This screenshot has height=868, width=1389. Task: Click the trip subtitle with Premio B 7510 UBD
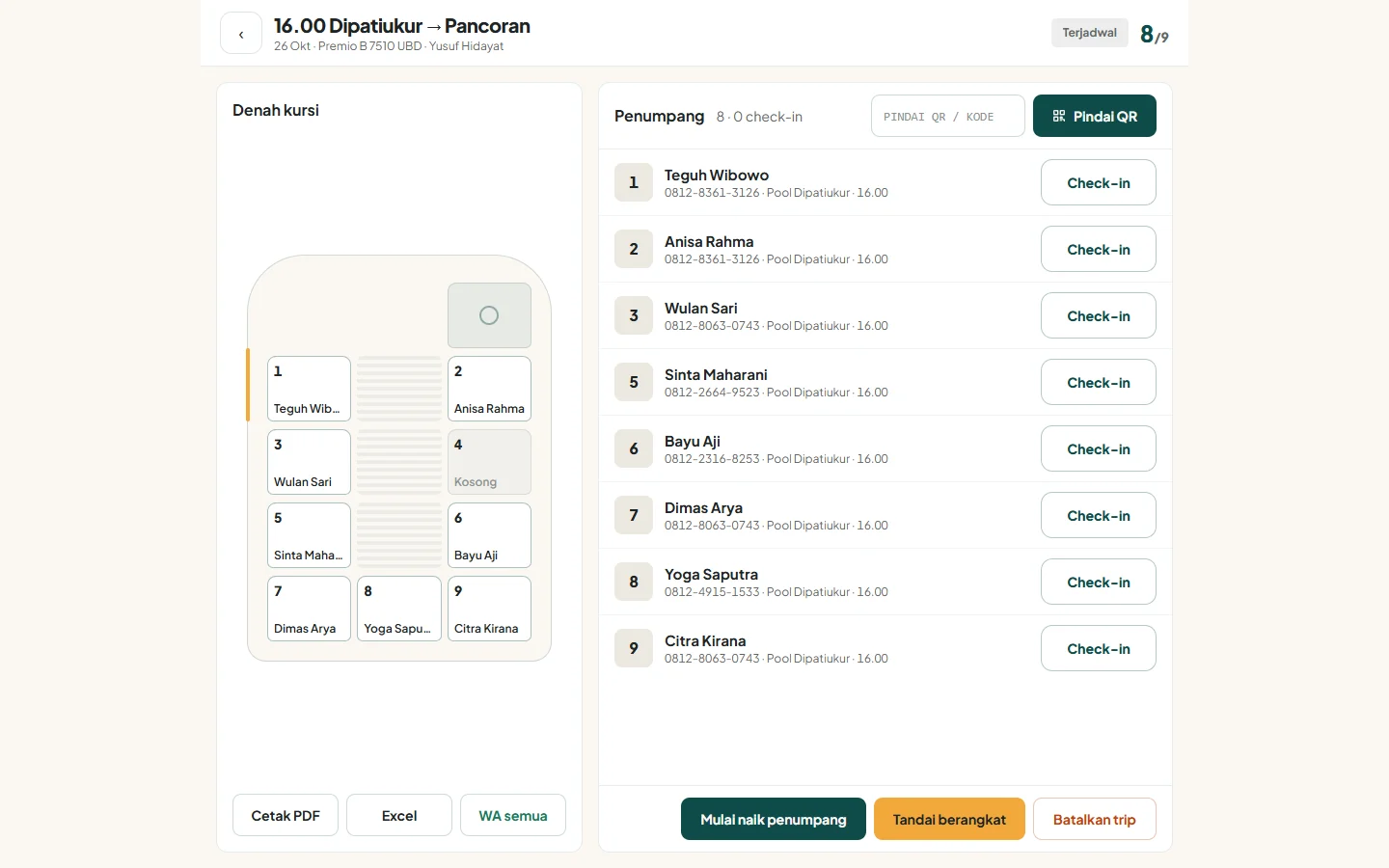(389, 46)
